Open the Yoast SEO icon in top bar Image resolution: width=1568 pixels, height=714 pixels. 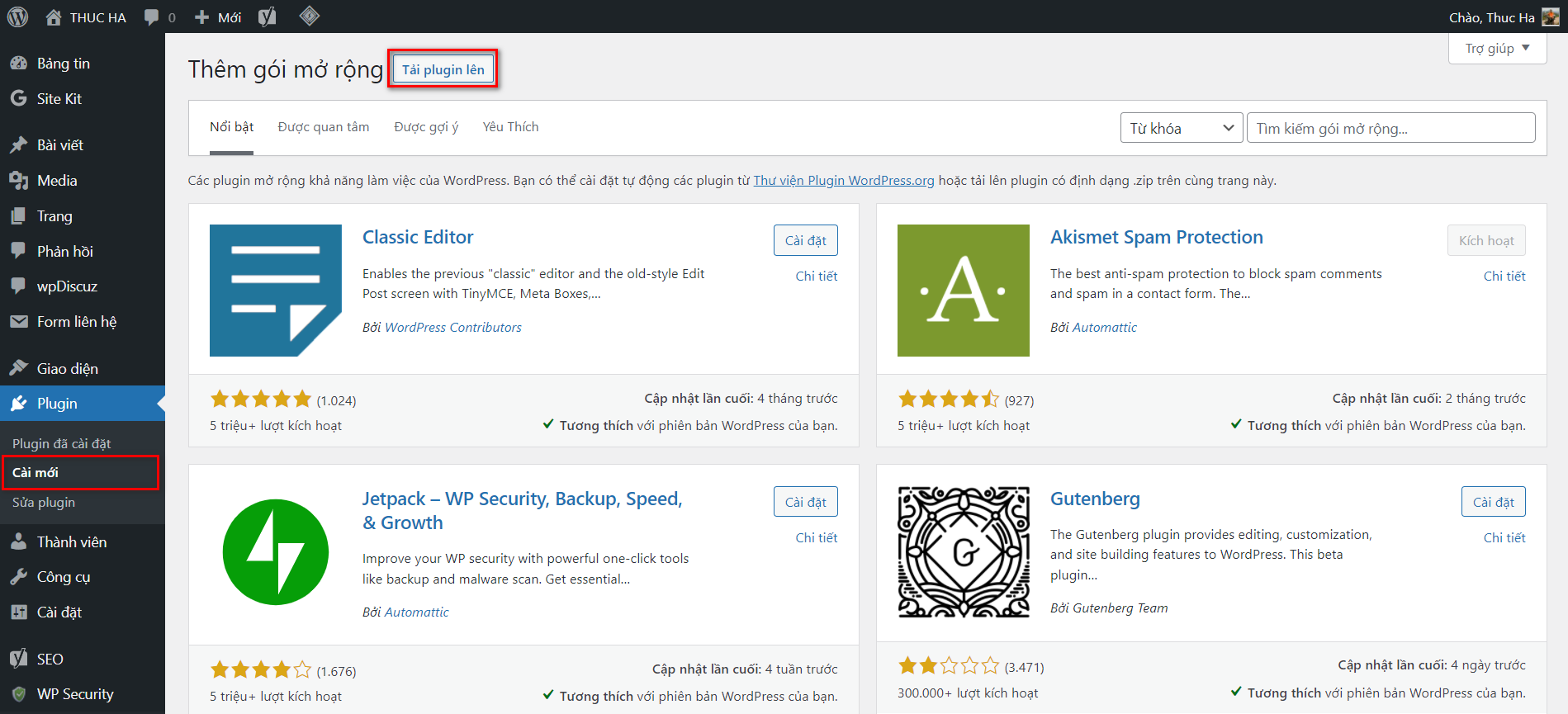pyautogui.click(x=267, y=17)
